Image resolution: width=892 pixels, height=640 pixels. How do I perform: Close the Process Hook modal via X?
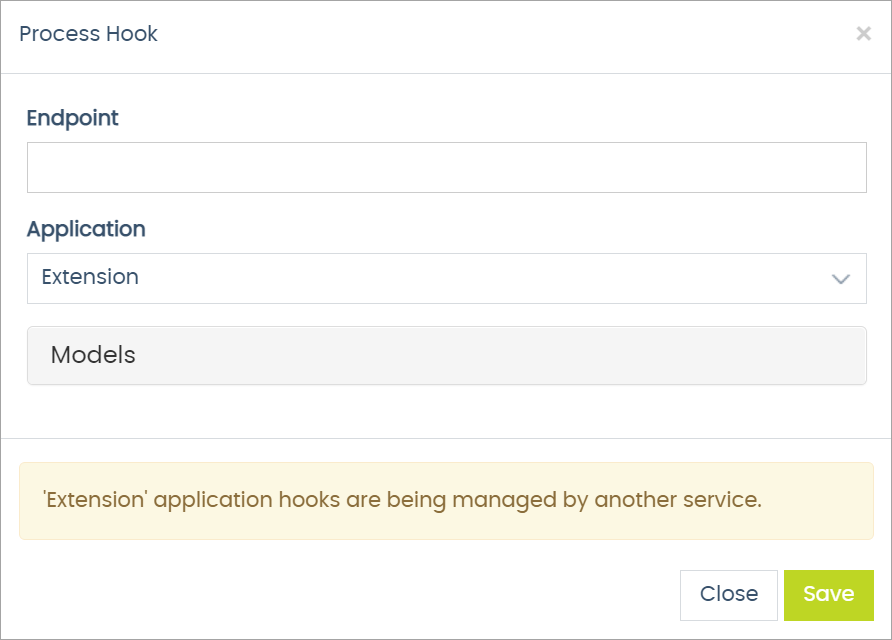863,34
